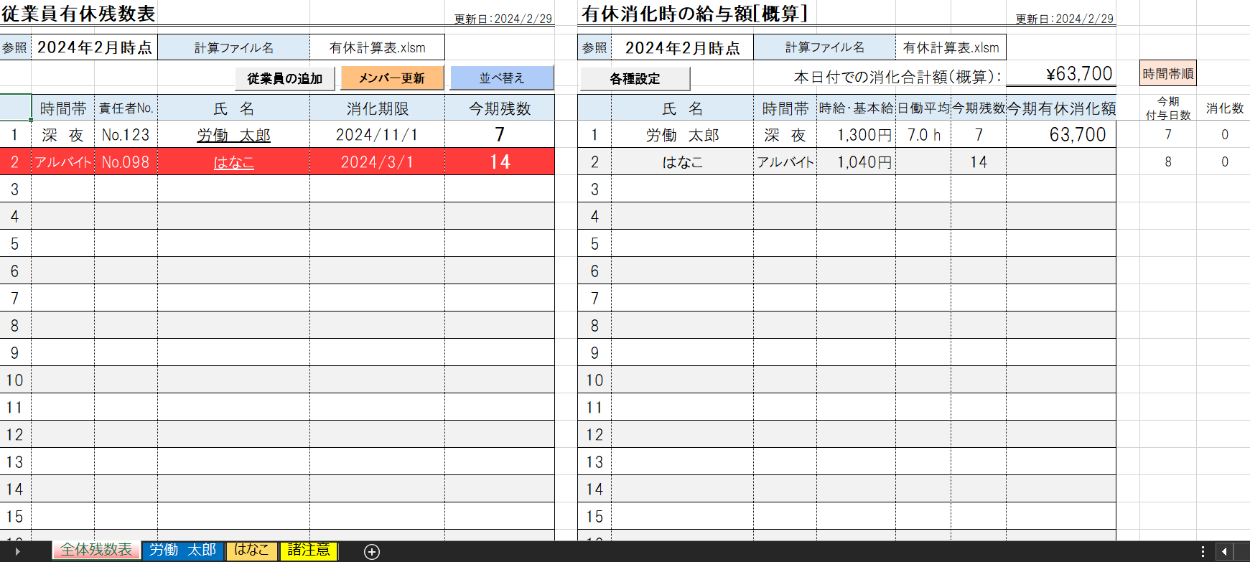Select the 有休計算表.xlsm file name cell on left
Image resolution: width=1250 pixels, height=562 pixels.
(x=377, y=47)
